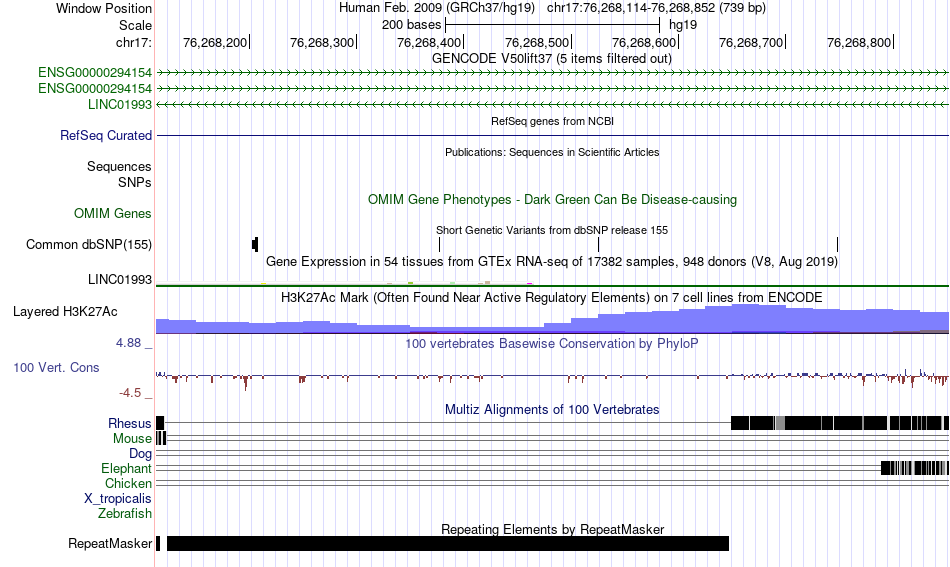Click the 4.88 PhyloP scale maximum
Viewport: 950px width, 567px height.
(x=128, y=343)
